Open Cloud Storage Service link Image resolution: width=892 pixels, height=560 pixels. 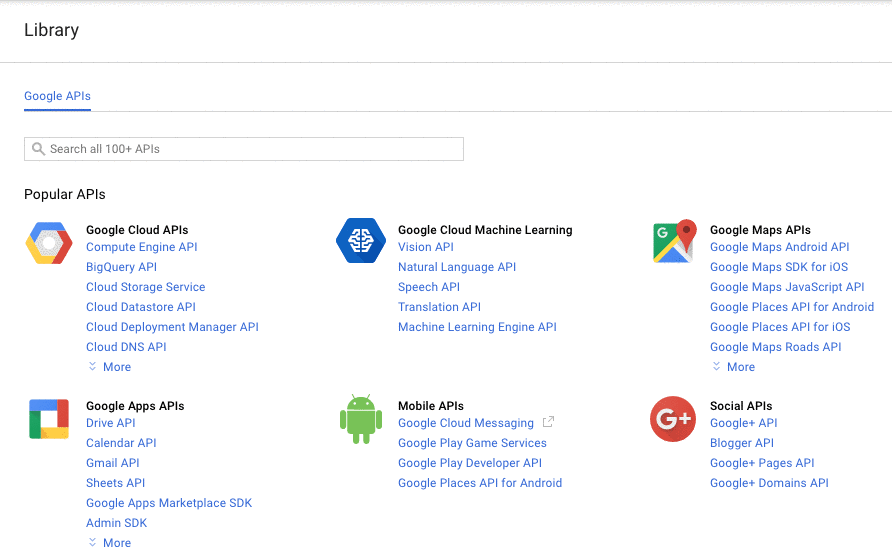(146, 287)
